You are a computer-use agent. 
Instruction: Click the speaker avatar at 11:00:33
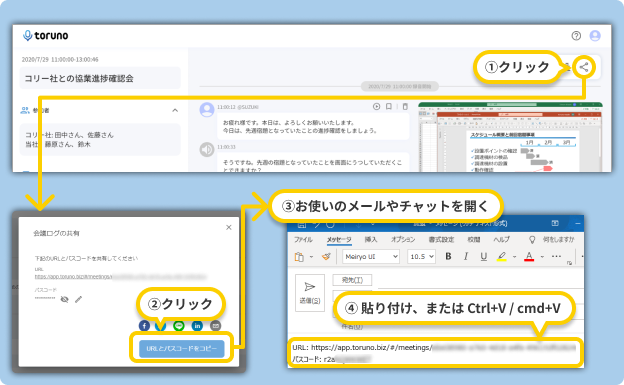pos(207,150)
